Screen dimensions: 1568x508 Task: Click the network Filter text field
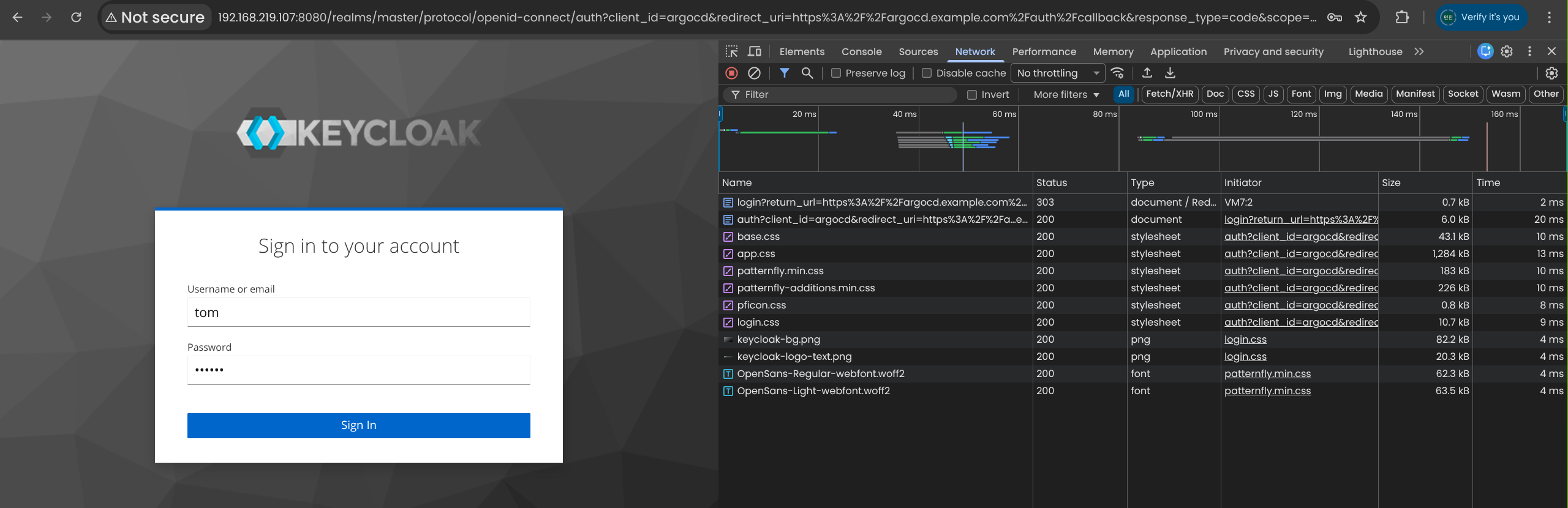[840, 94]
